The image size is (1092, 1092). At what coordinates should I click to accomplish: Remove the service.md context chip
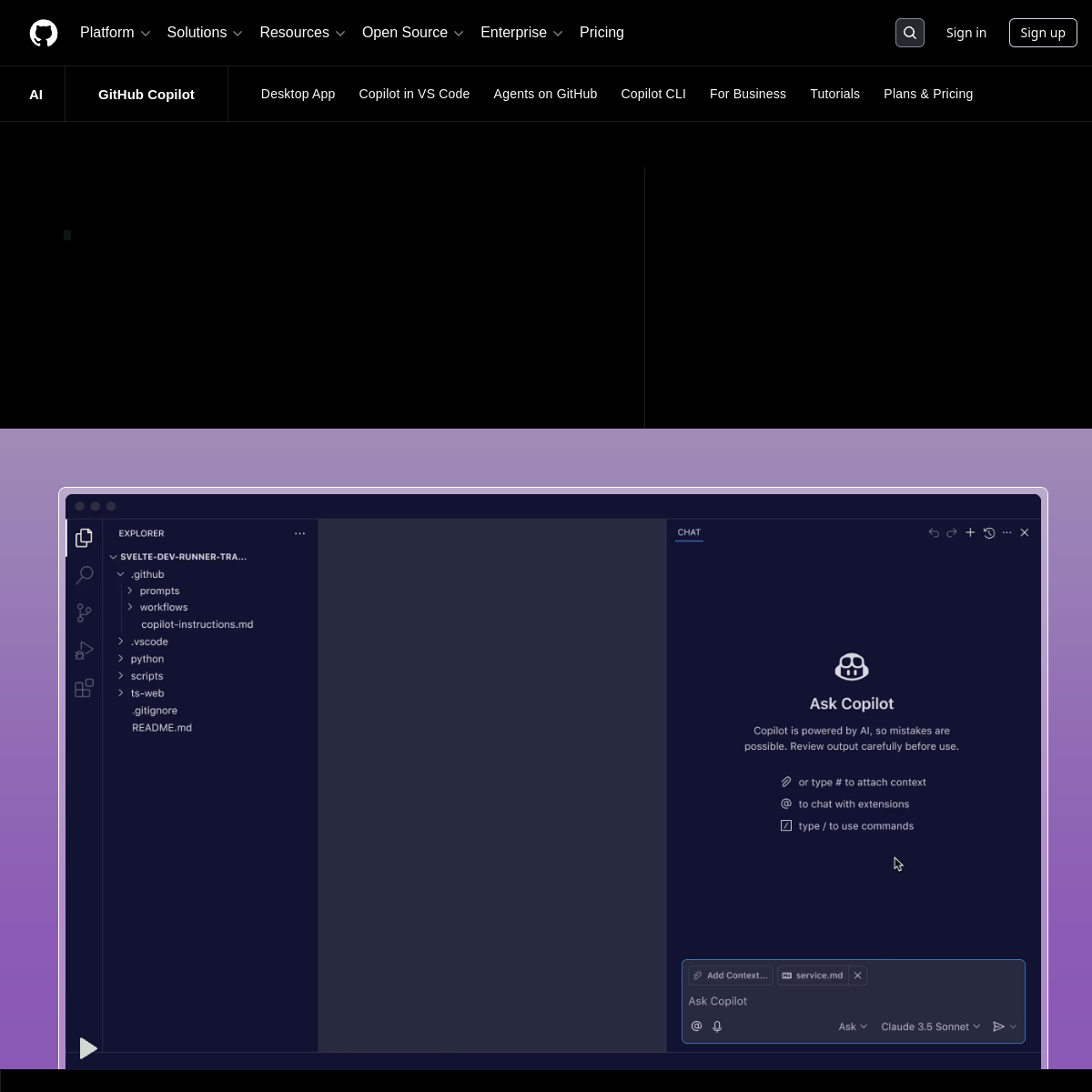pyautogui.click(x=857, y=976)
